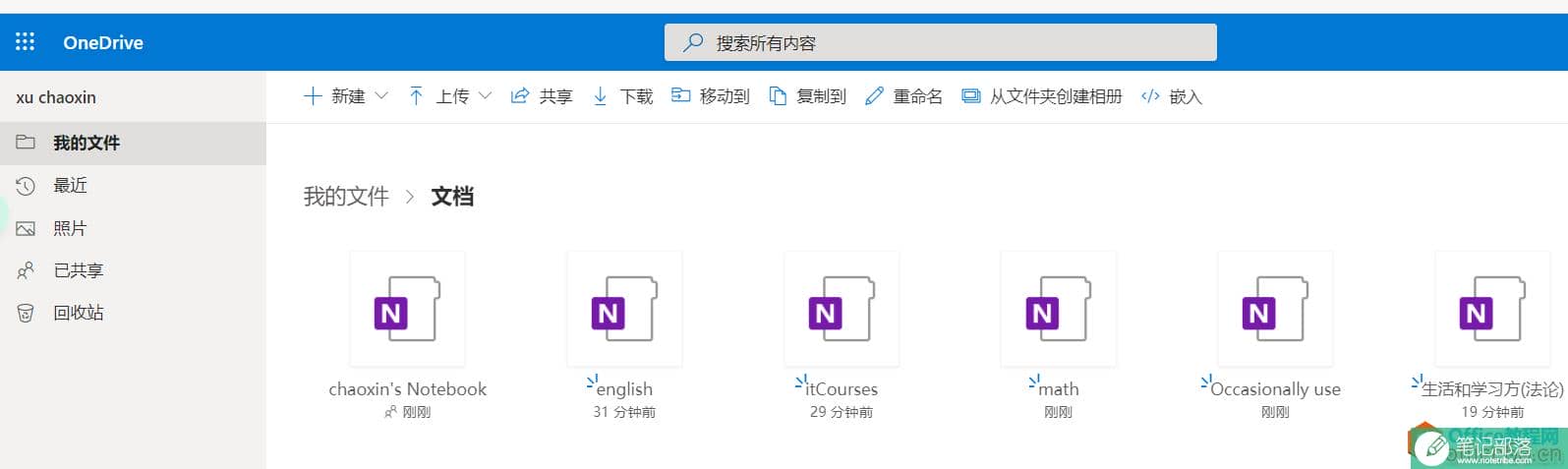Click the 我的文件 folder icon in sidebar
The height and width of the screenshot is (469, 1568).
(26, 143)
